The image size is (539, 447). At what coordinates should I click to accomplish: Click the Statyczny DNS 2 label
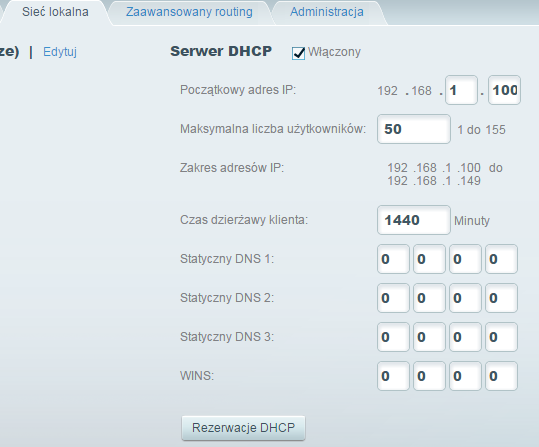pyautogui.click(x=227, y=298)
